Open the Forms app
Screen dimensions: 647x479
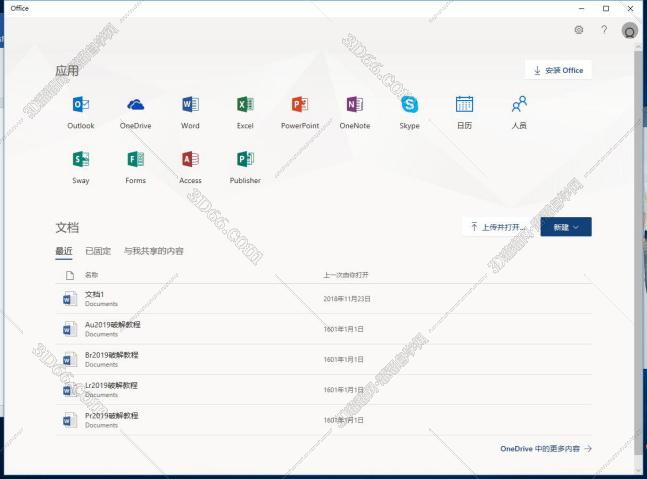(135, 168)
